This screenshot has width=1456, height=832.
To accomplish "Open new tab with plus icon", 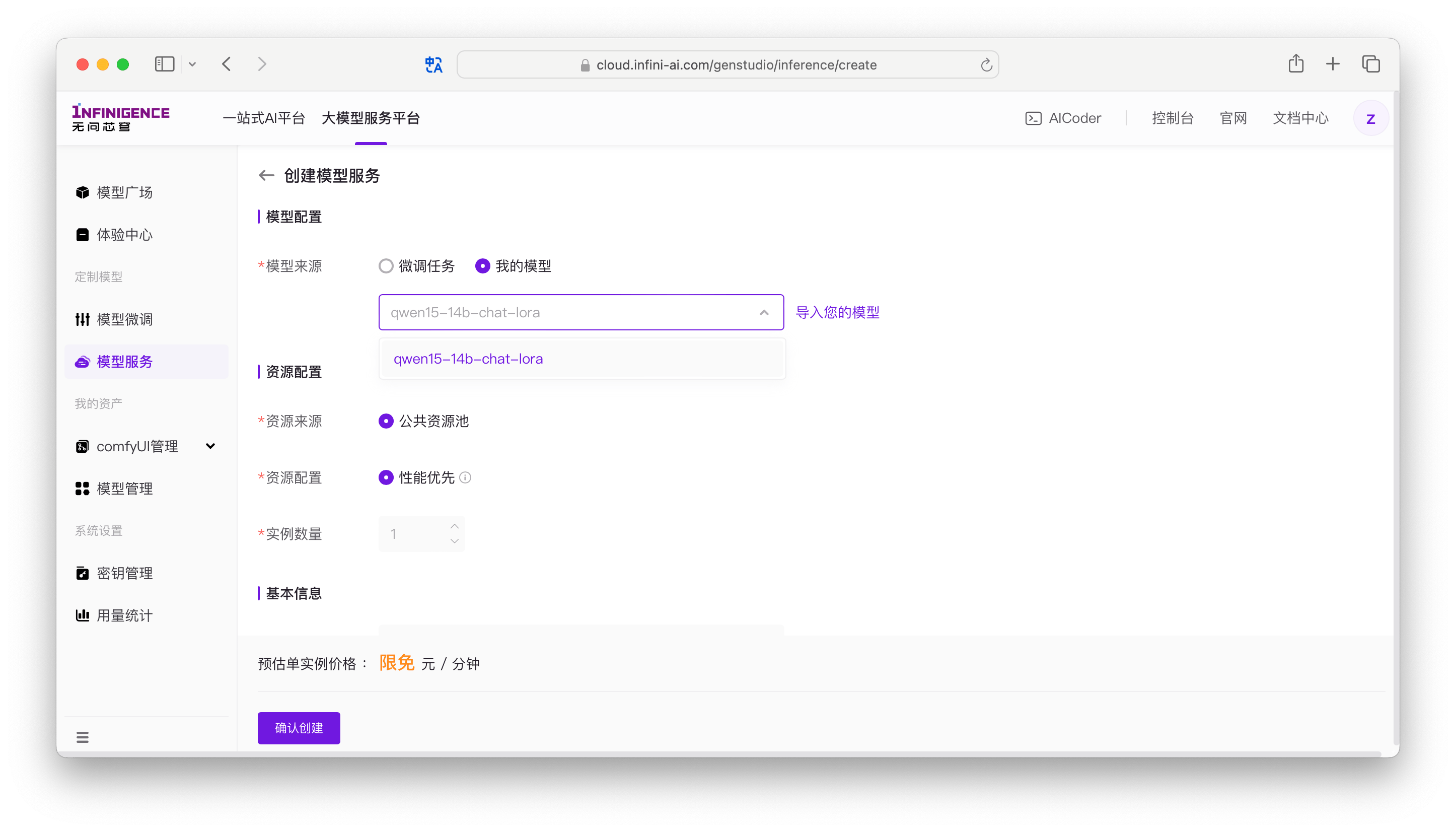I will [1332, 63].
